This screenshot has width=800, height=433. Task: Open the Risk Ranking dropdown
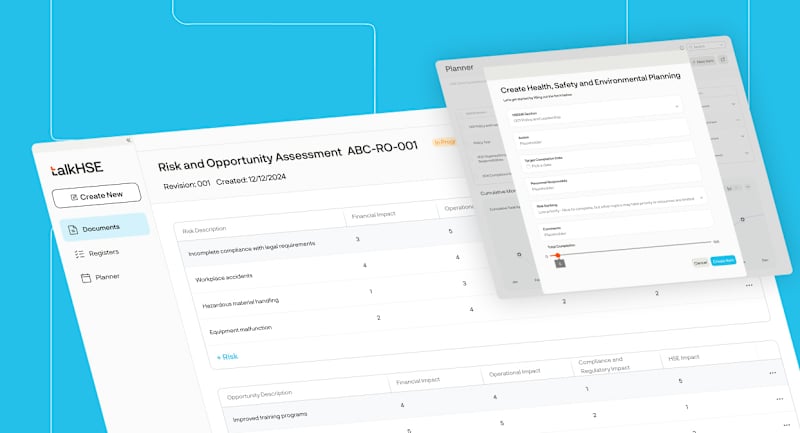(x=619, y=203)
